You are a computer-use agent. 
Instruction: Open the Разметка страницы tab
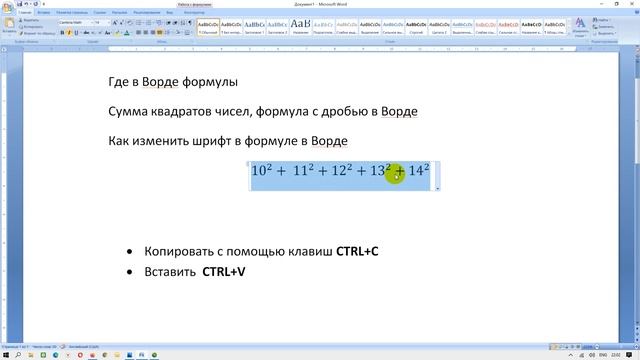(72, 12)
